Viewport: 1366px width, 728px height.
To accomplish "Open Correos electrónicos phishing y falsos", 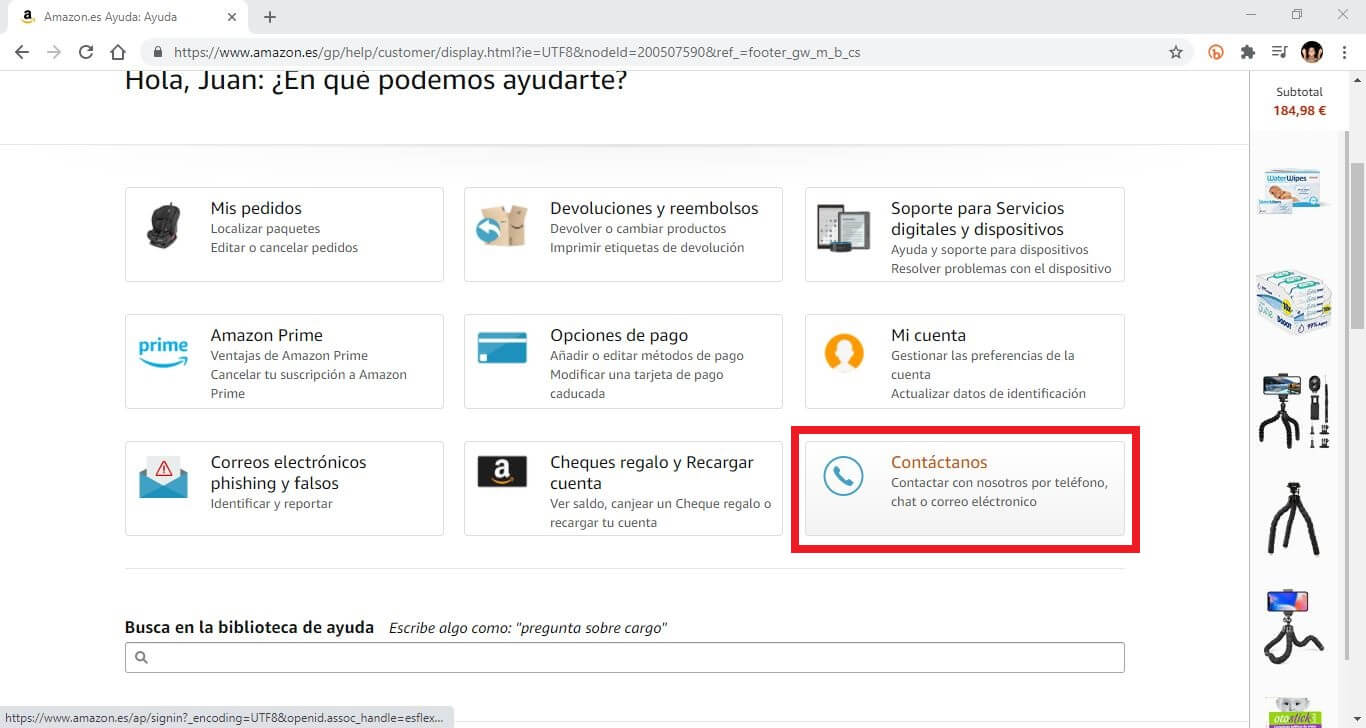I will (x=284, y=488).
